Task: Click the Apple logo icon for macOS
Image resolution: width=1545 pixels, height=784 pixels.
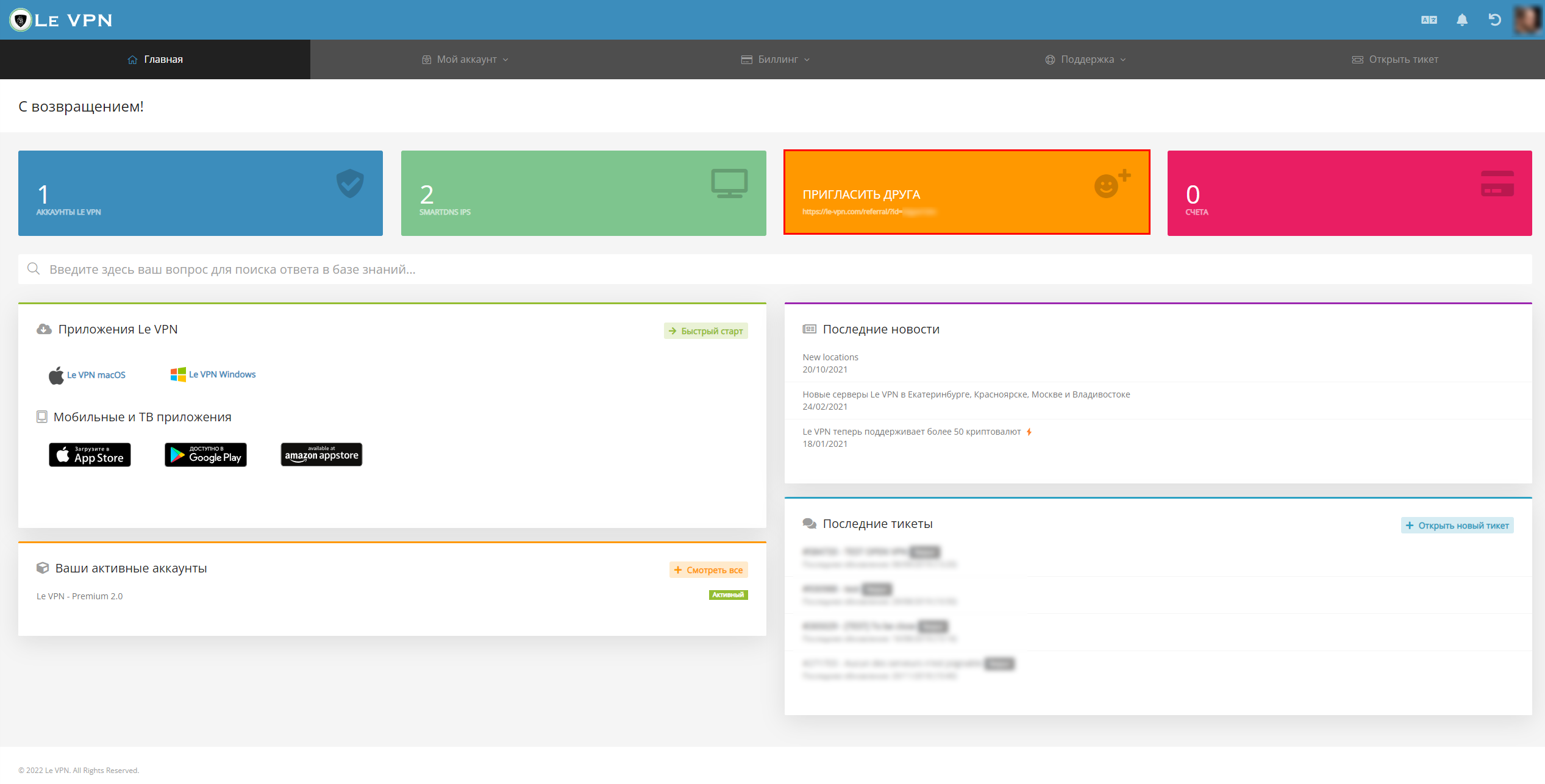Action: (56, 375)
